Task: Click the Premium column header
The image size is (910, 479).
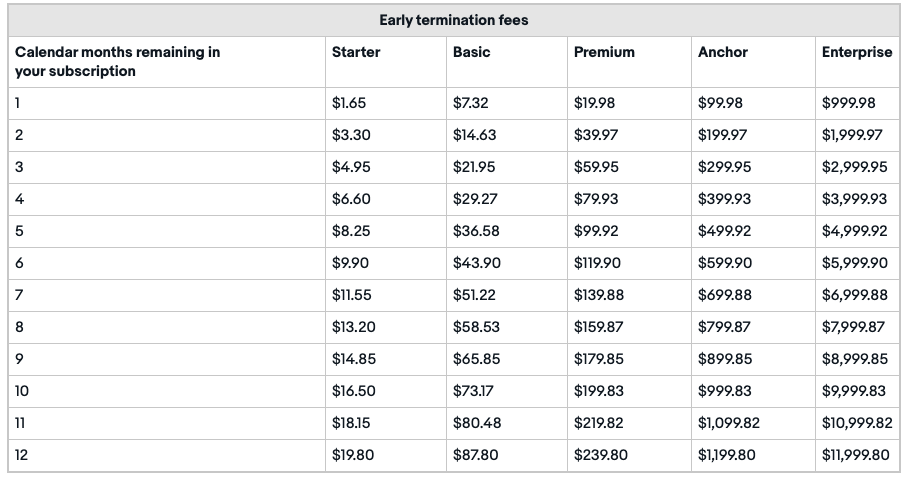Action: click(x=604, y=52)
